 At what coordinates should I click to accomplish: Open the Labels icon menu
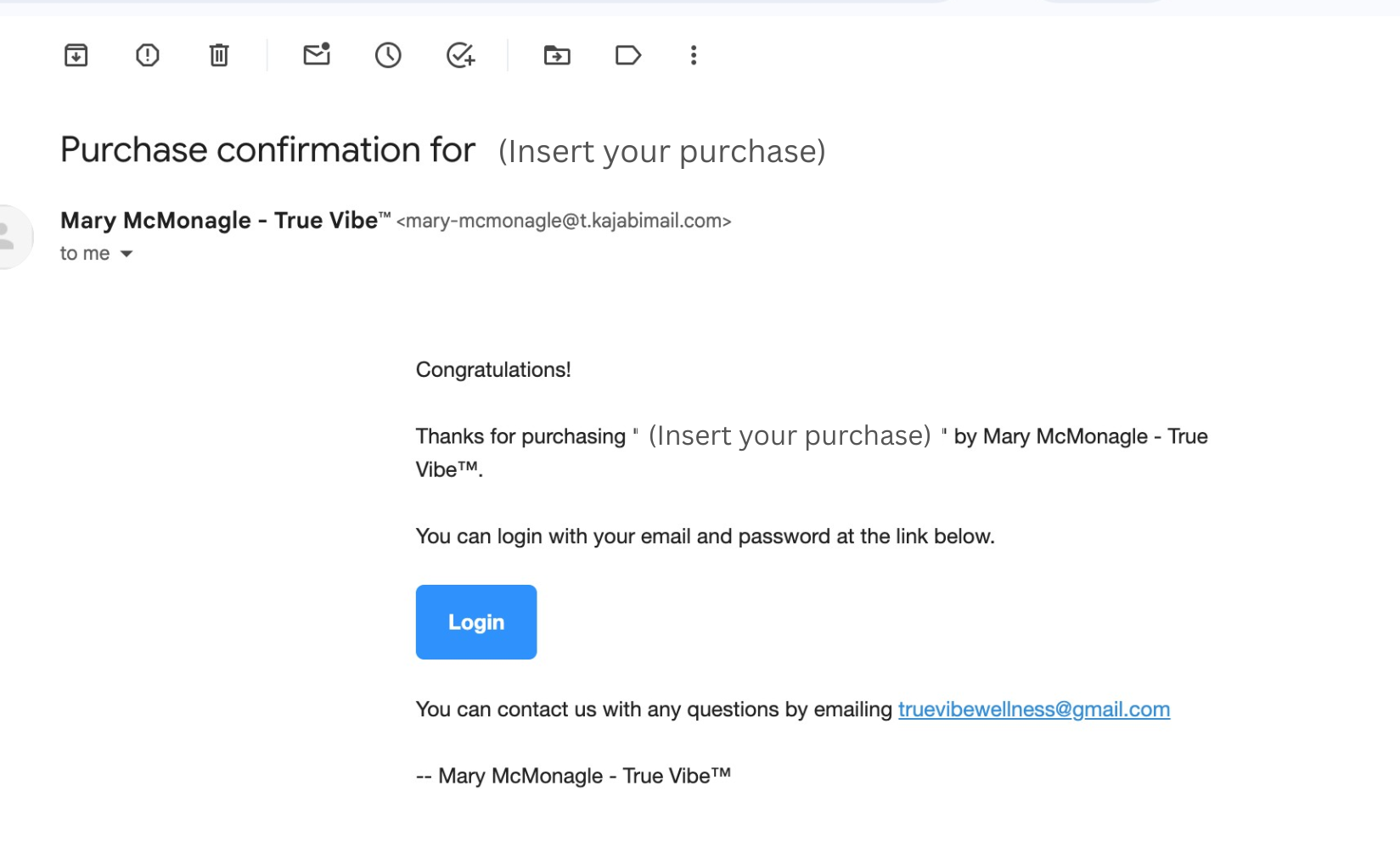[x=628, y=56]
